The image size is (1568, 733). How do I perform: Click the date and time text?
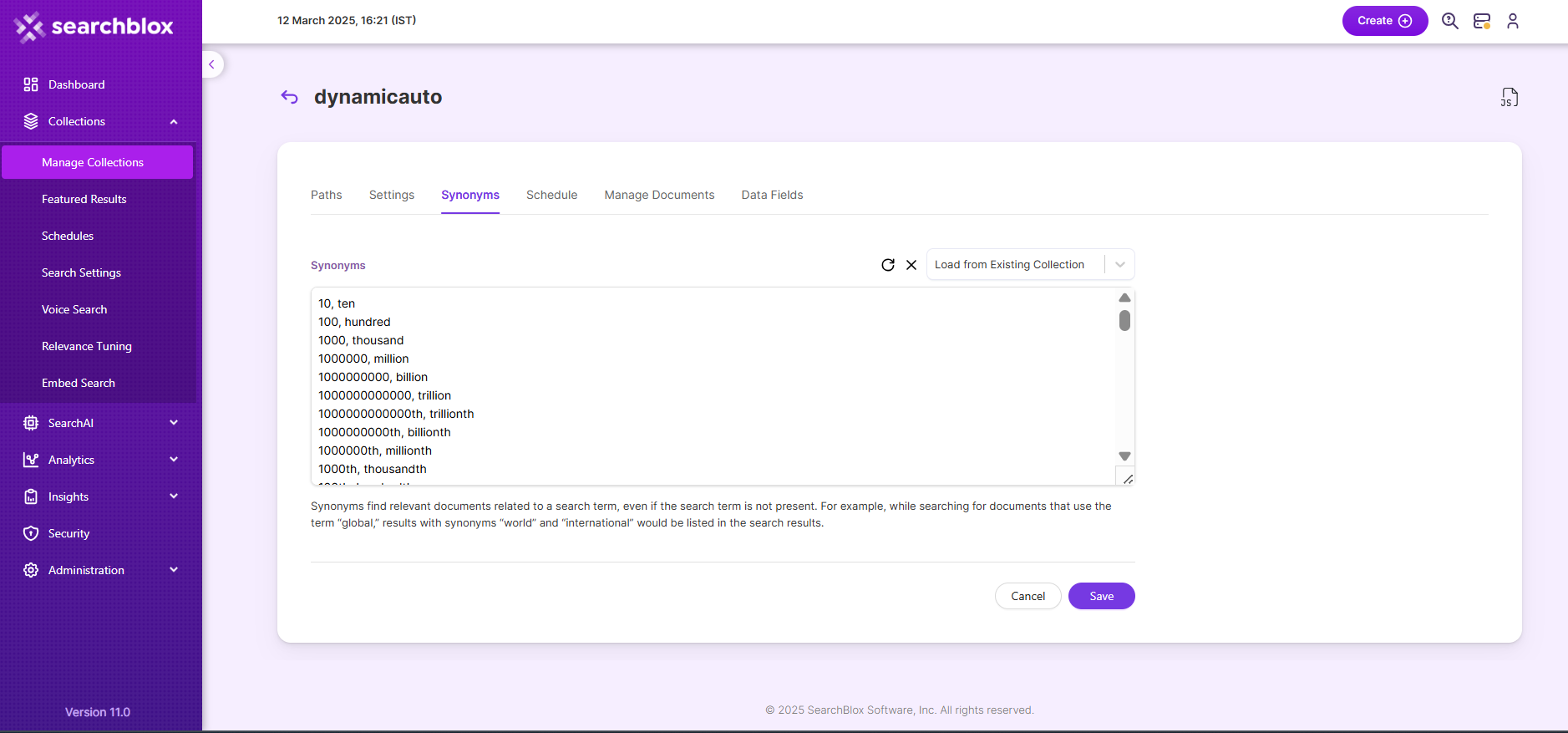347,20
